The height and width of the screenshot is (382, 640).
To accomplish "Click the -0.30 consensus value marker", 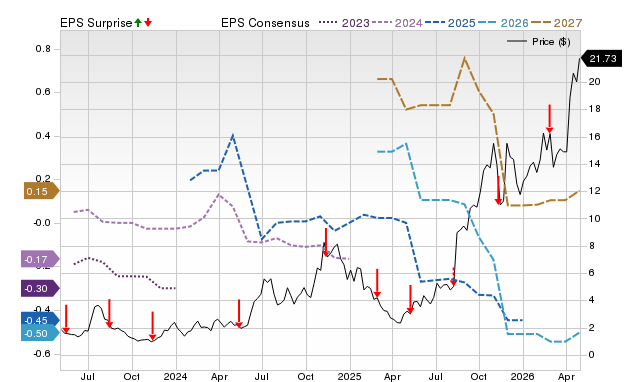I will (40, 289).
